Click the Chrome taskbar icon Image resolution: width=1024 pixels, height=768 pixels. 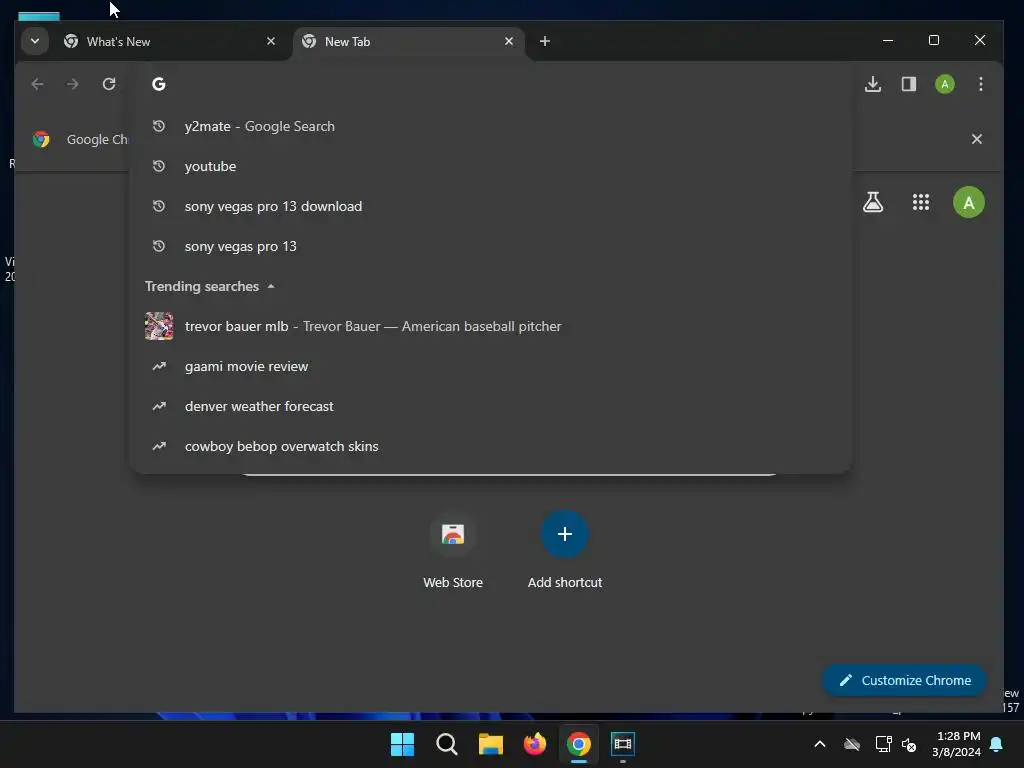click(x=579, y=744)
